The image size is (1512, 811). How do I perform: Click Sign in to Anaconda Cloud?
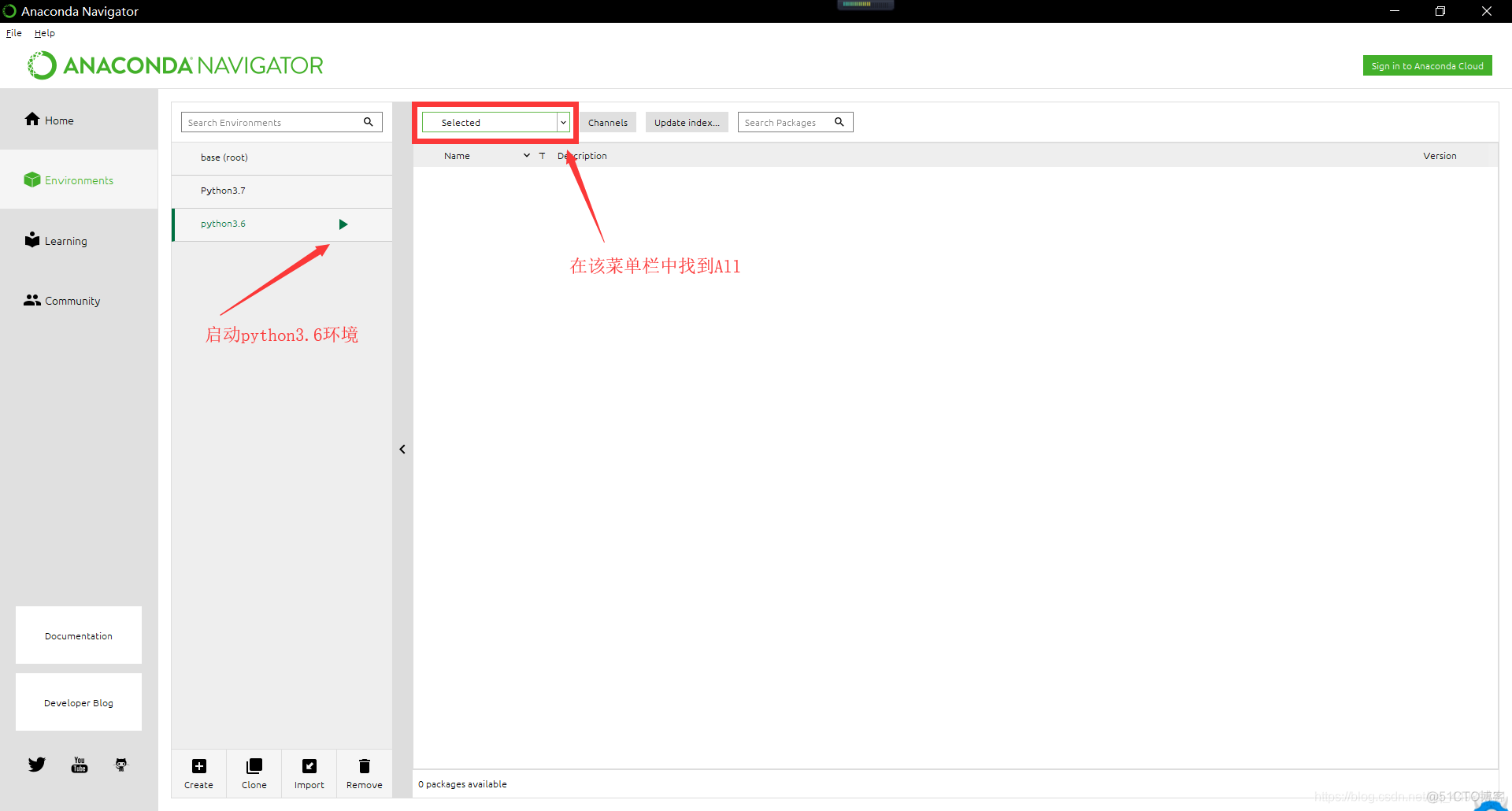coord(1427,66)
